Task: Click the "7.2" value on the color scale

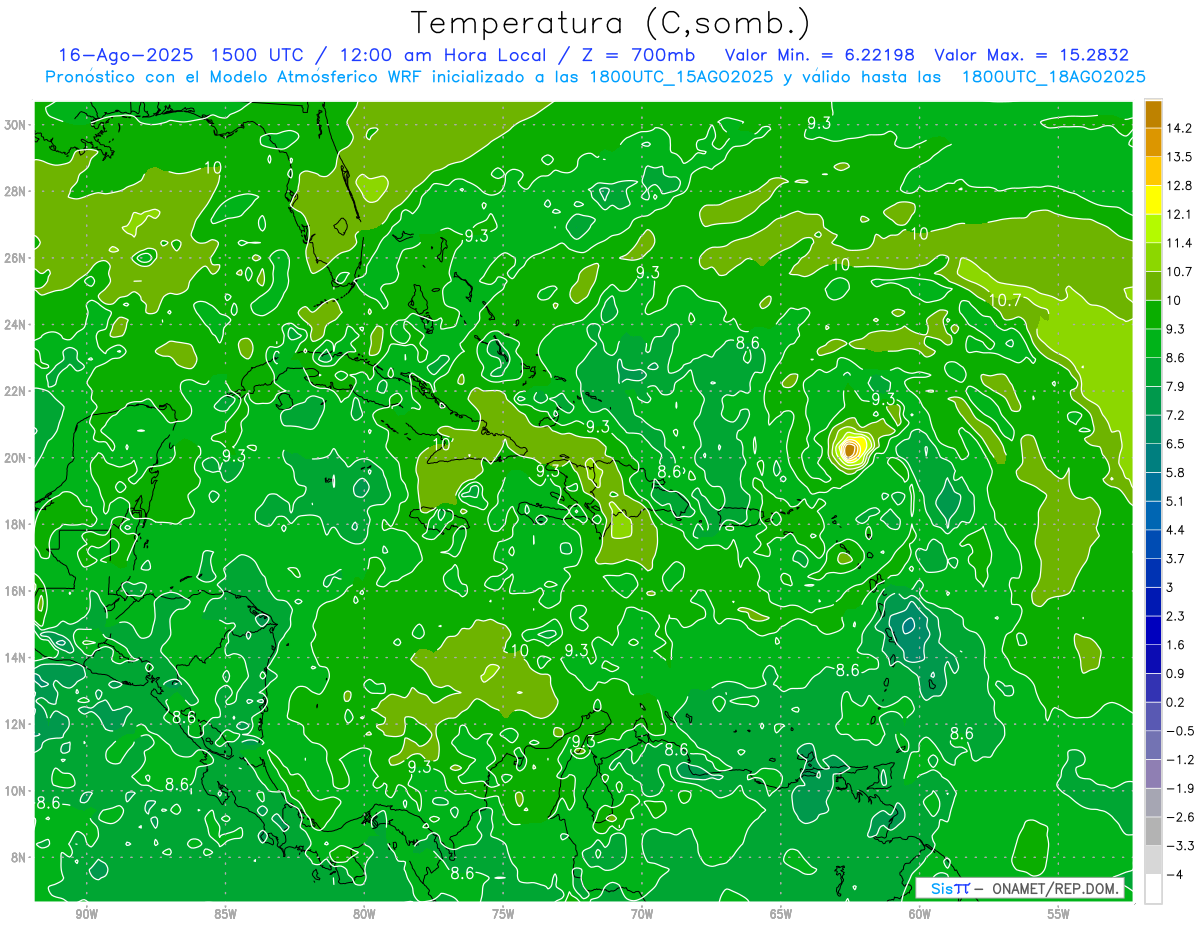Action: (x=1176, y=415)
